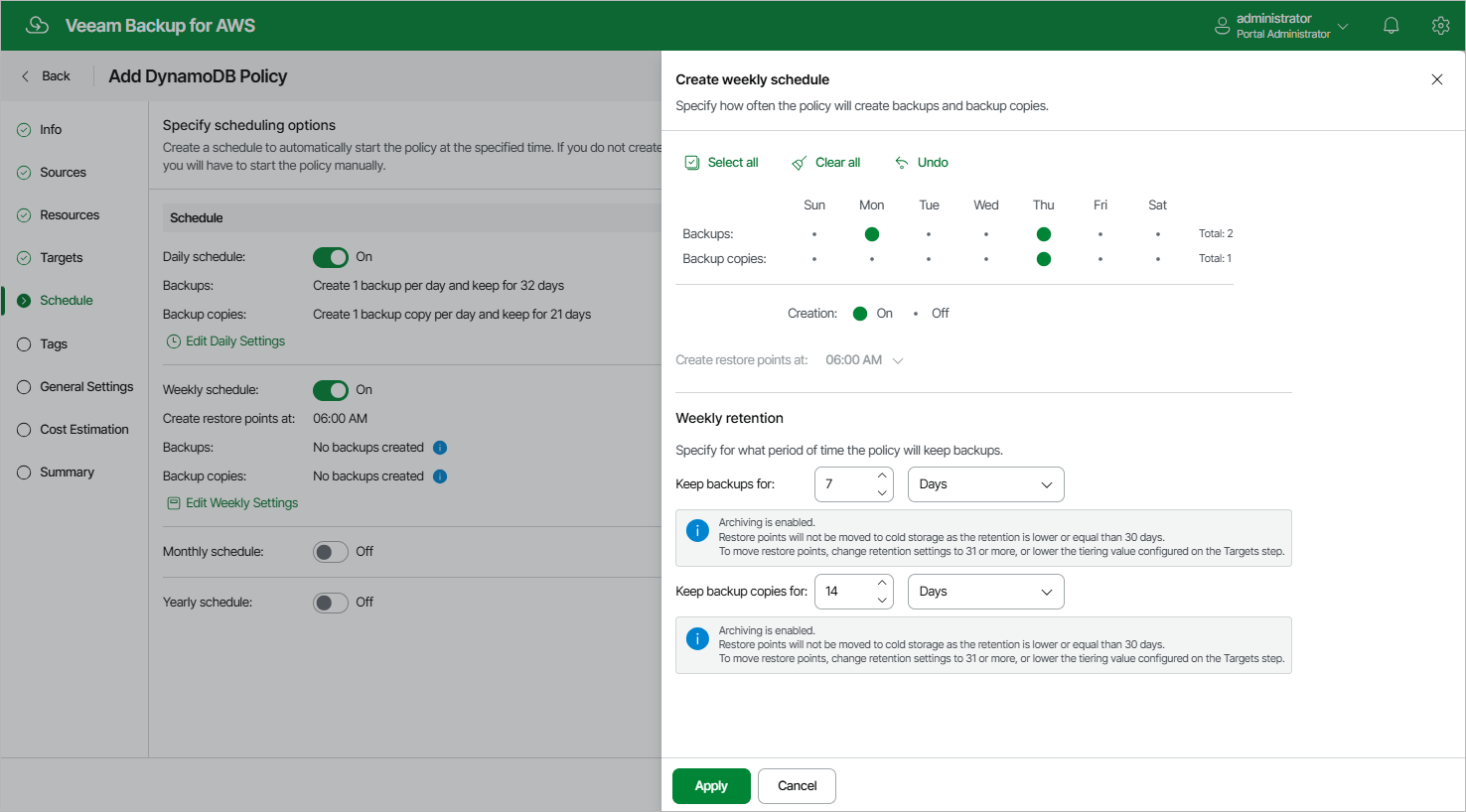
Task: Click the checkmark icon beside Sources step
Action: click(x=24, y=173)
